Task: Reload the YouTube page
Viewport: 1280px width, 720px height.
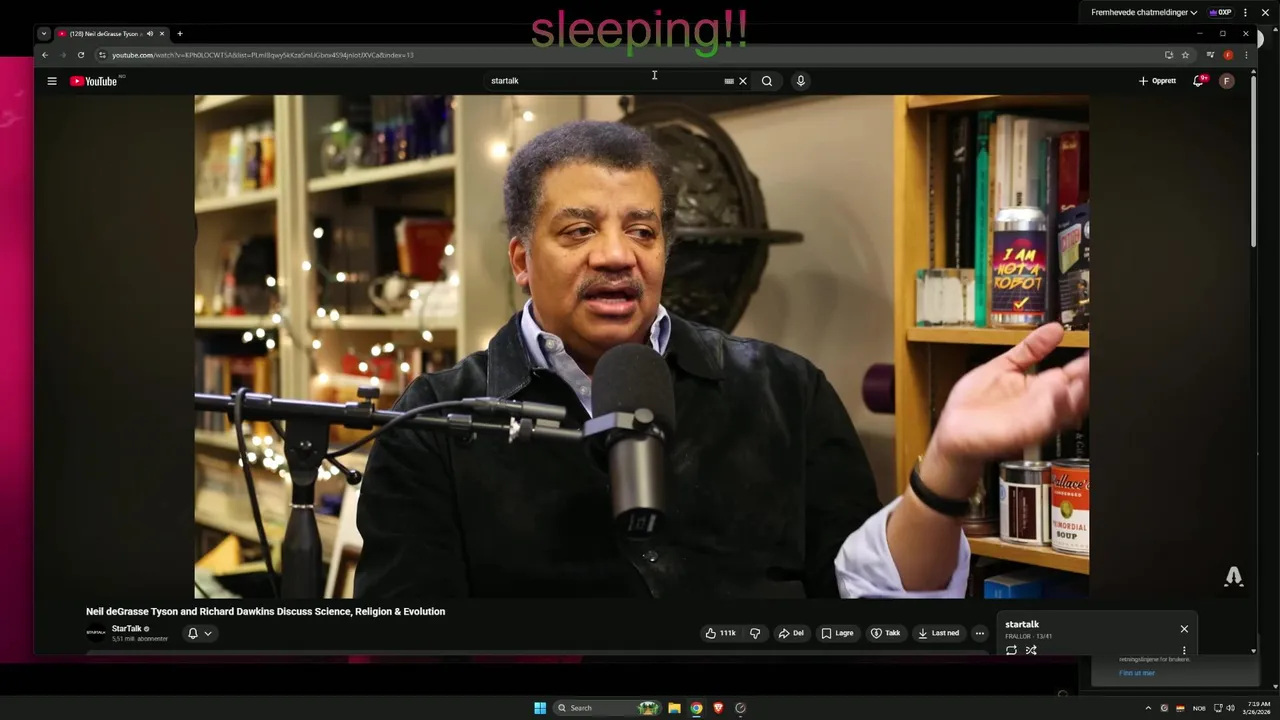Action: coord(81,55)
